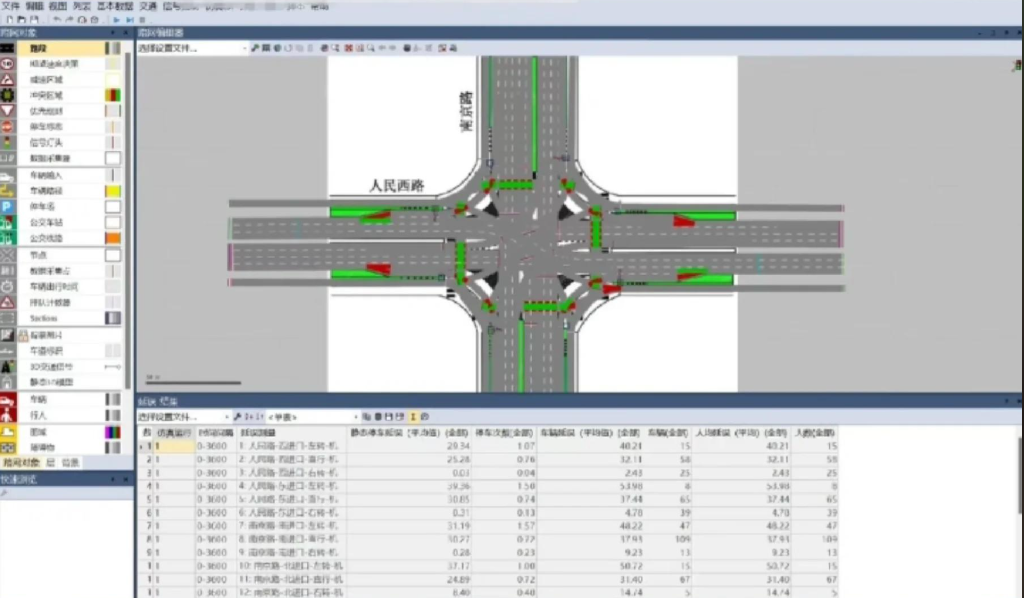Toggle visibility box for 公交车站
The image size is (1024, 598).
(113, 222)
